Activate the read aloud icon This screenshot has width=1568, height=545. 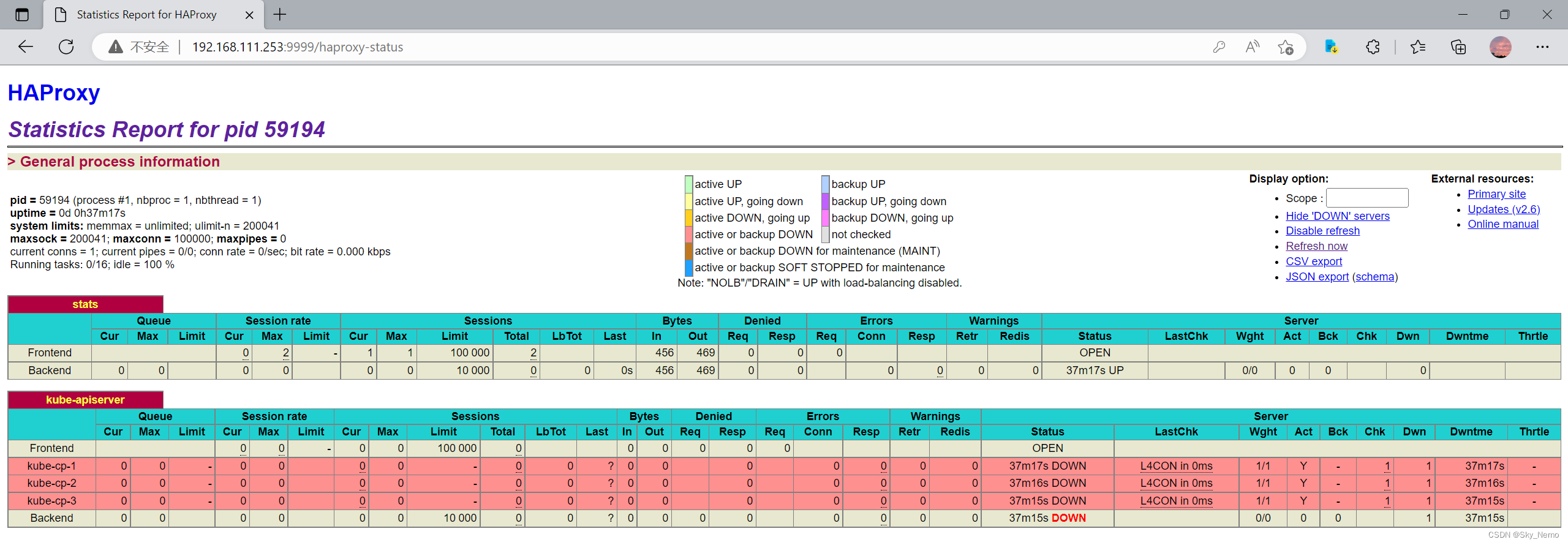click(1253, 47)
